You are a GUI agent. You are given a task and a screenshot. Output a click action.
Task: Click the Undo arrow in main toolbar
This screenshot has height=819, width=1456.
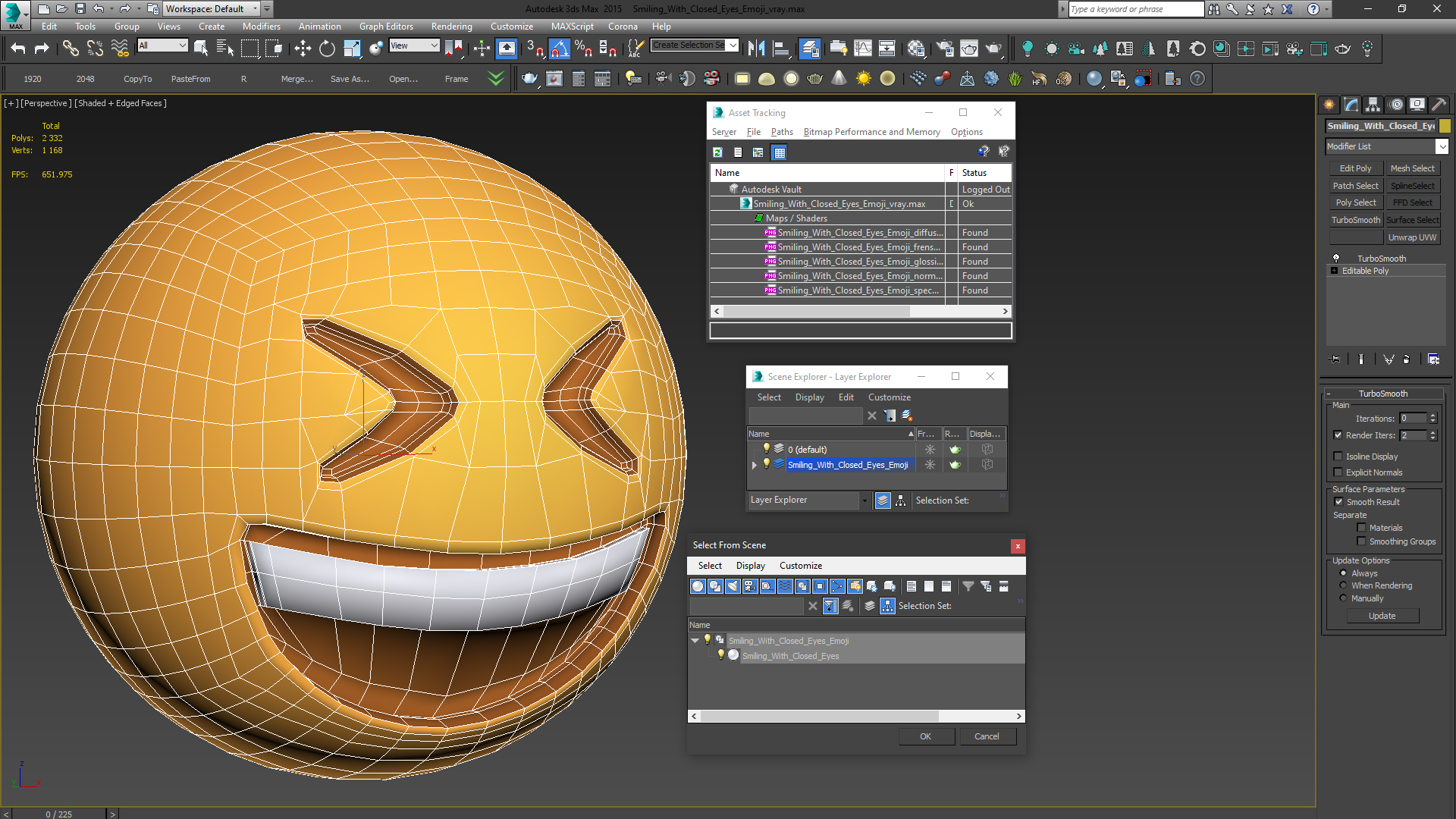click(x=18, y=49)
